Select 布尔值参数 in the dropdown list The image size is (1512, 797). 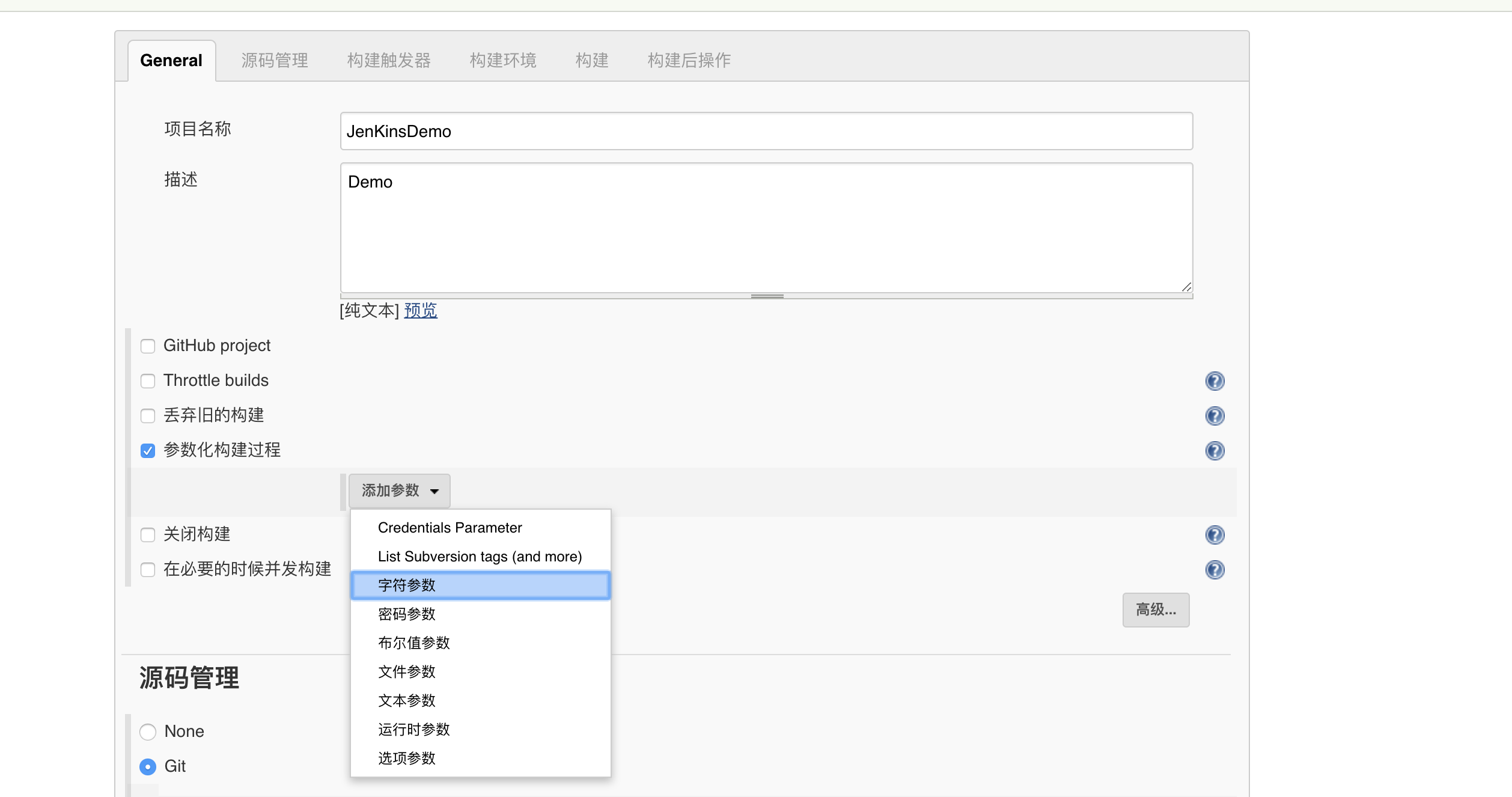pos(414,643)
